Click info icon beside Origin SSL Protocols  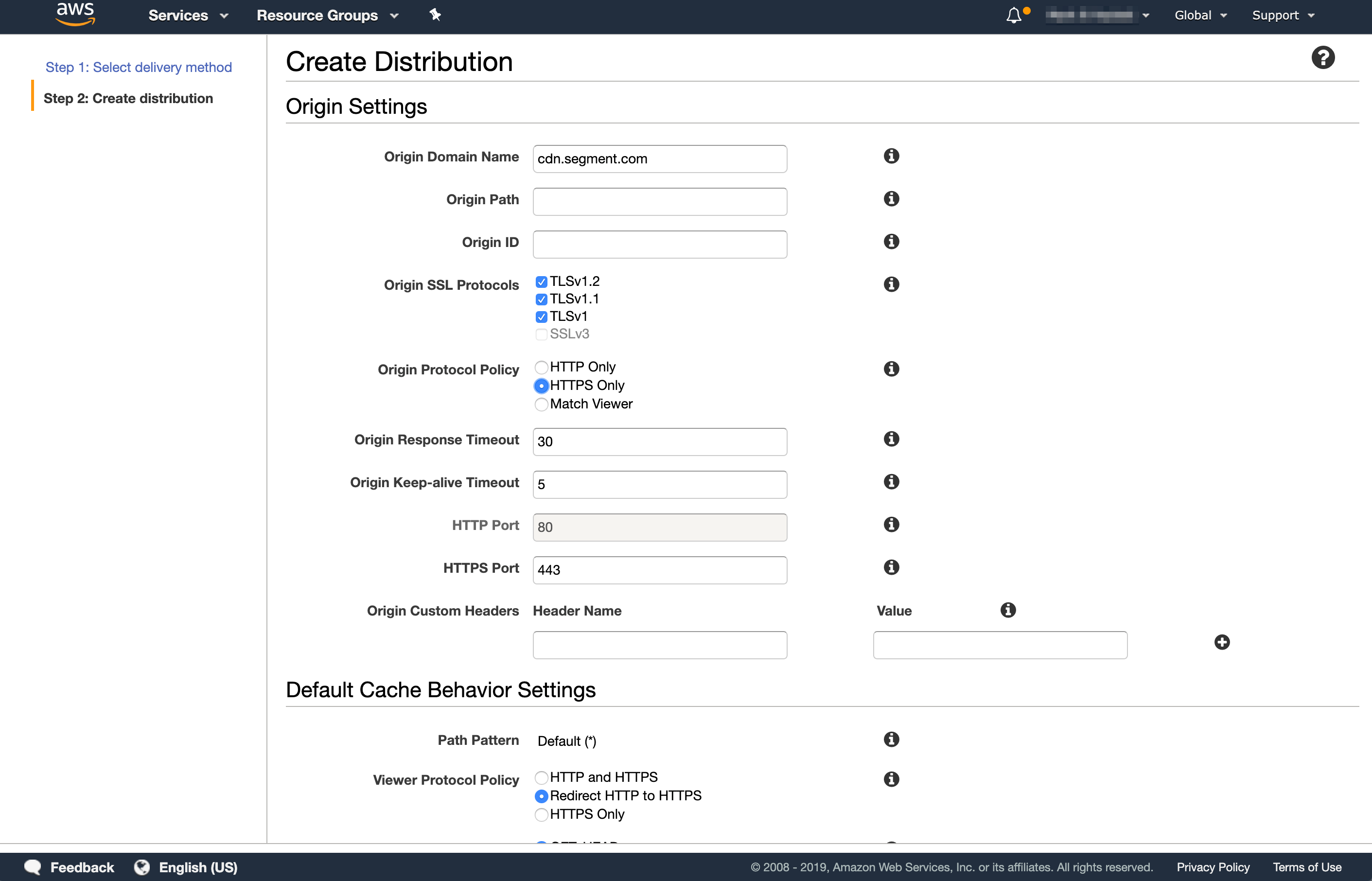pyautogui.click(x=891, y=284)
